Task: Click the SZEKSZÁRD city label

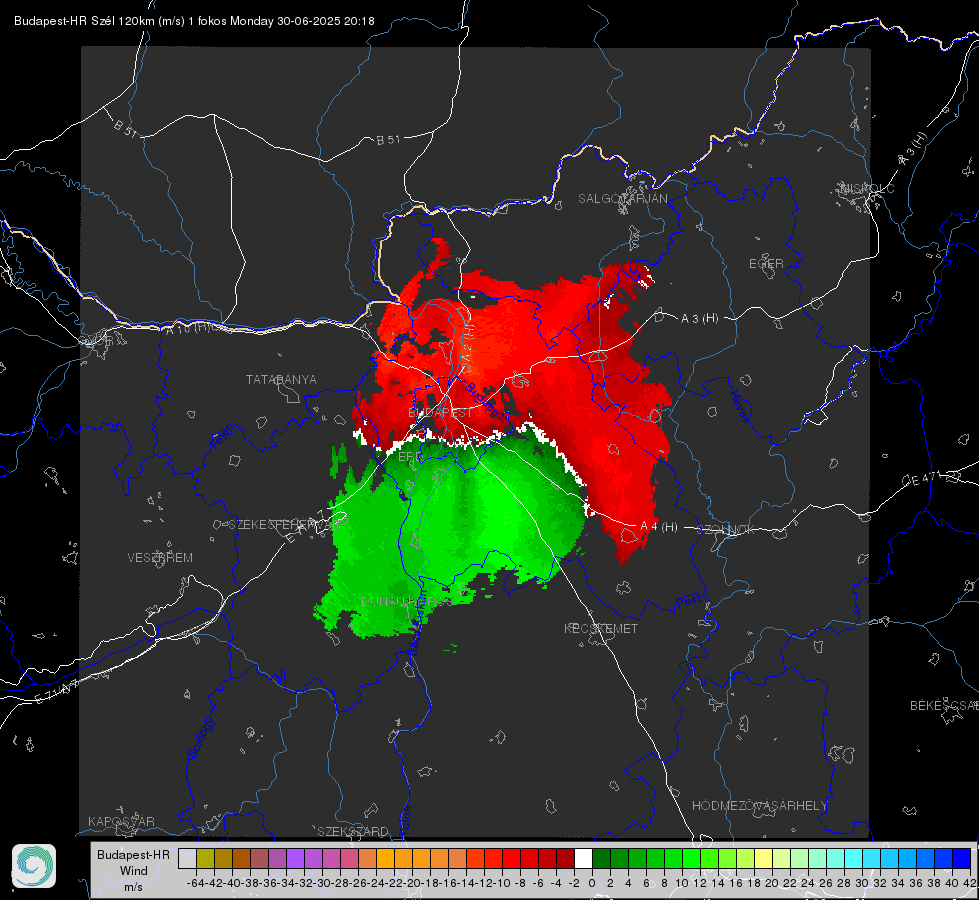Action: [353, 831]
